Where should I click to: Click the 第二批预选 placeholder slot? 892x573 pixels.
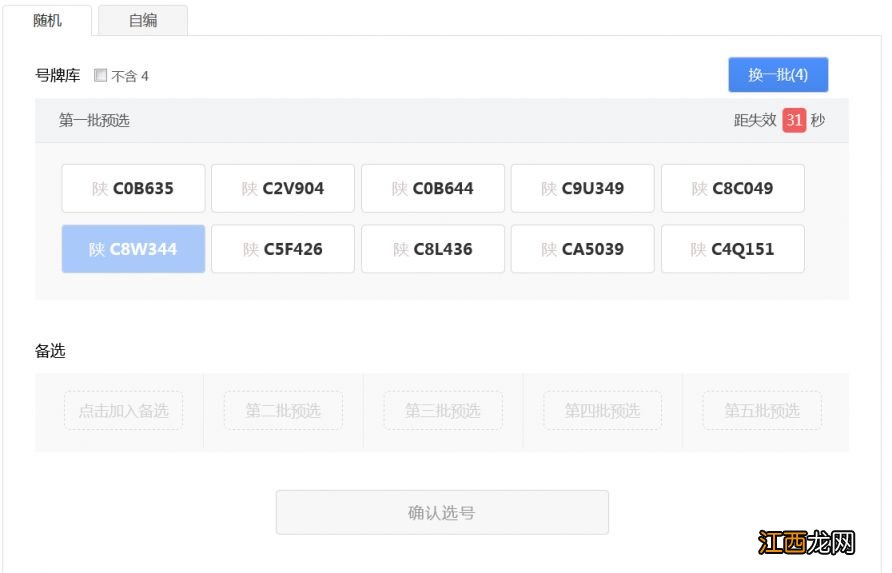[283, 411]
